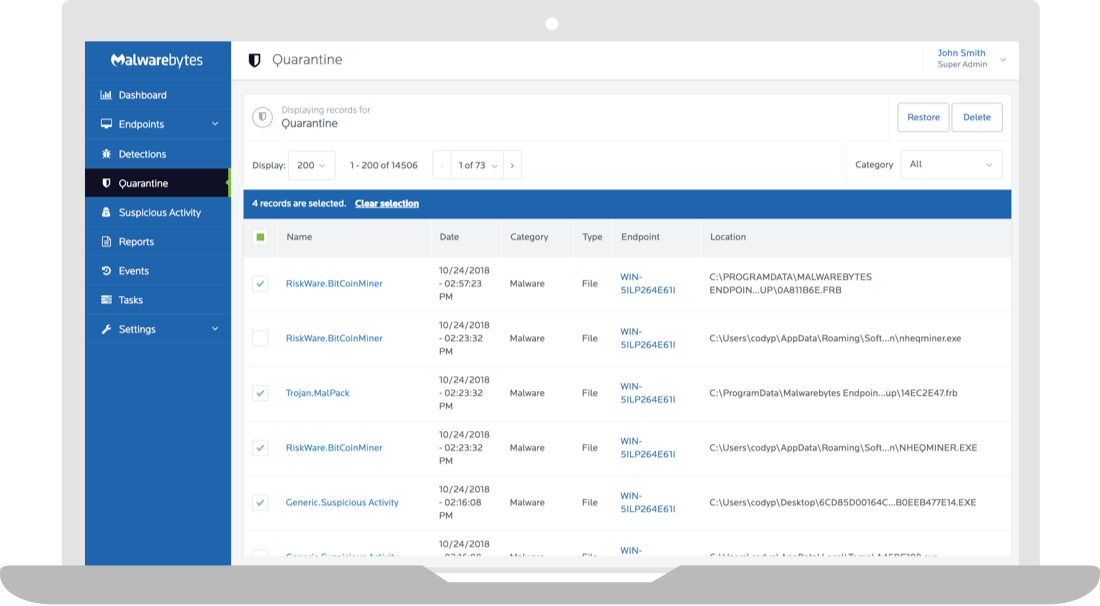Click the Malwarebytes logo
The image size is (1100, 606).
tap(157, 60)
